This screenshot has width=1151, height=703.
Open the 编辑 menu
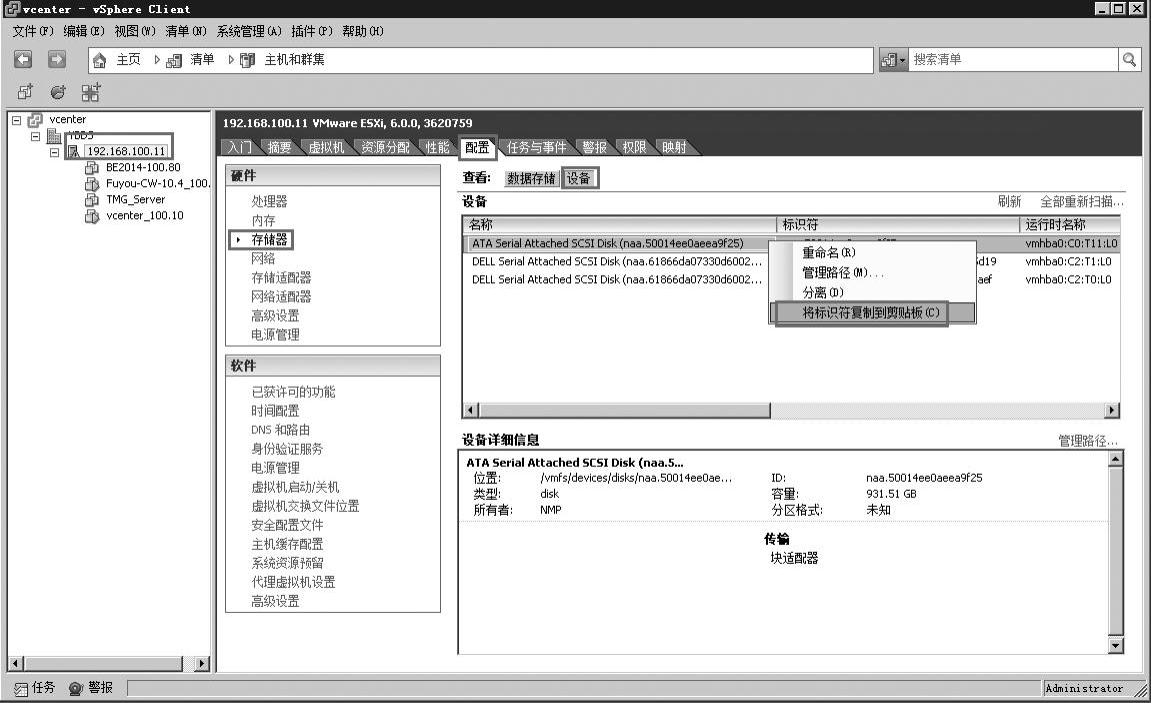(84, 31)
